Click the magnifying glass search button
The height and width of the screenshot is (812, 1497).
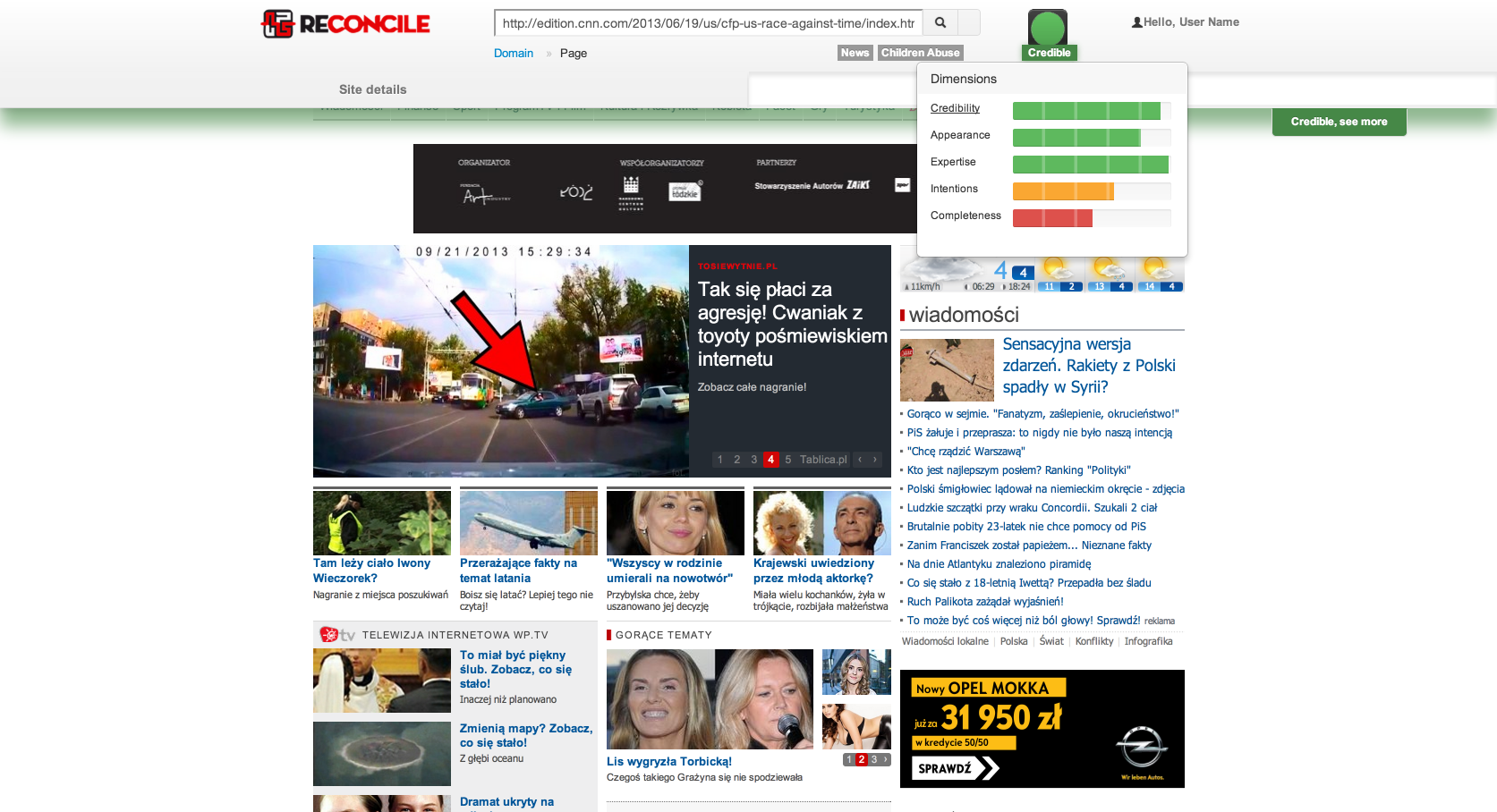(x=940, y=22)
